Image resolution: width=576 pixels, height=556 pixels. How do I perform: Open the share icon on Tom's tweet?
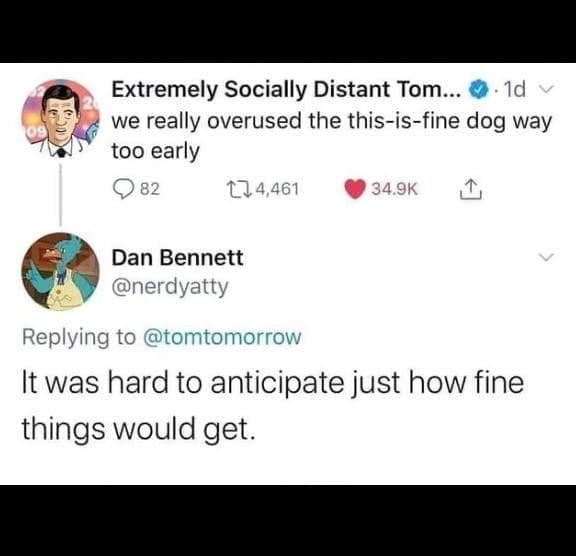click(x=471, y=189)
